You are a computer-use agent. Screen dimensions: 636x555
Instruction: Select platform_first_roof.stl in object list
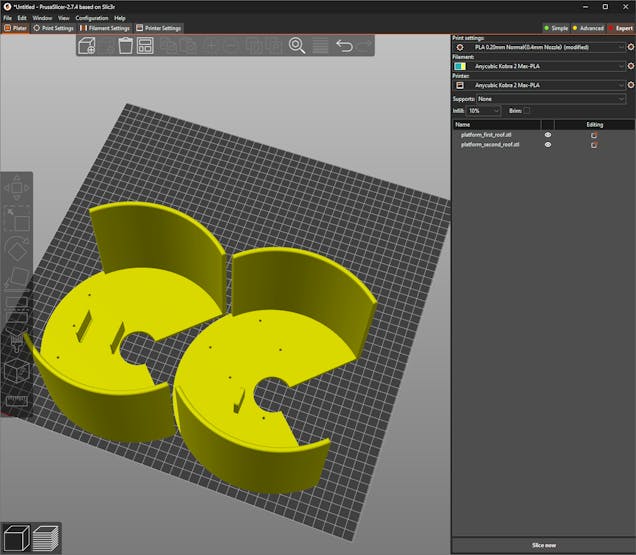click(x=486, y=134)
